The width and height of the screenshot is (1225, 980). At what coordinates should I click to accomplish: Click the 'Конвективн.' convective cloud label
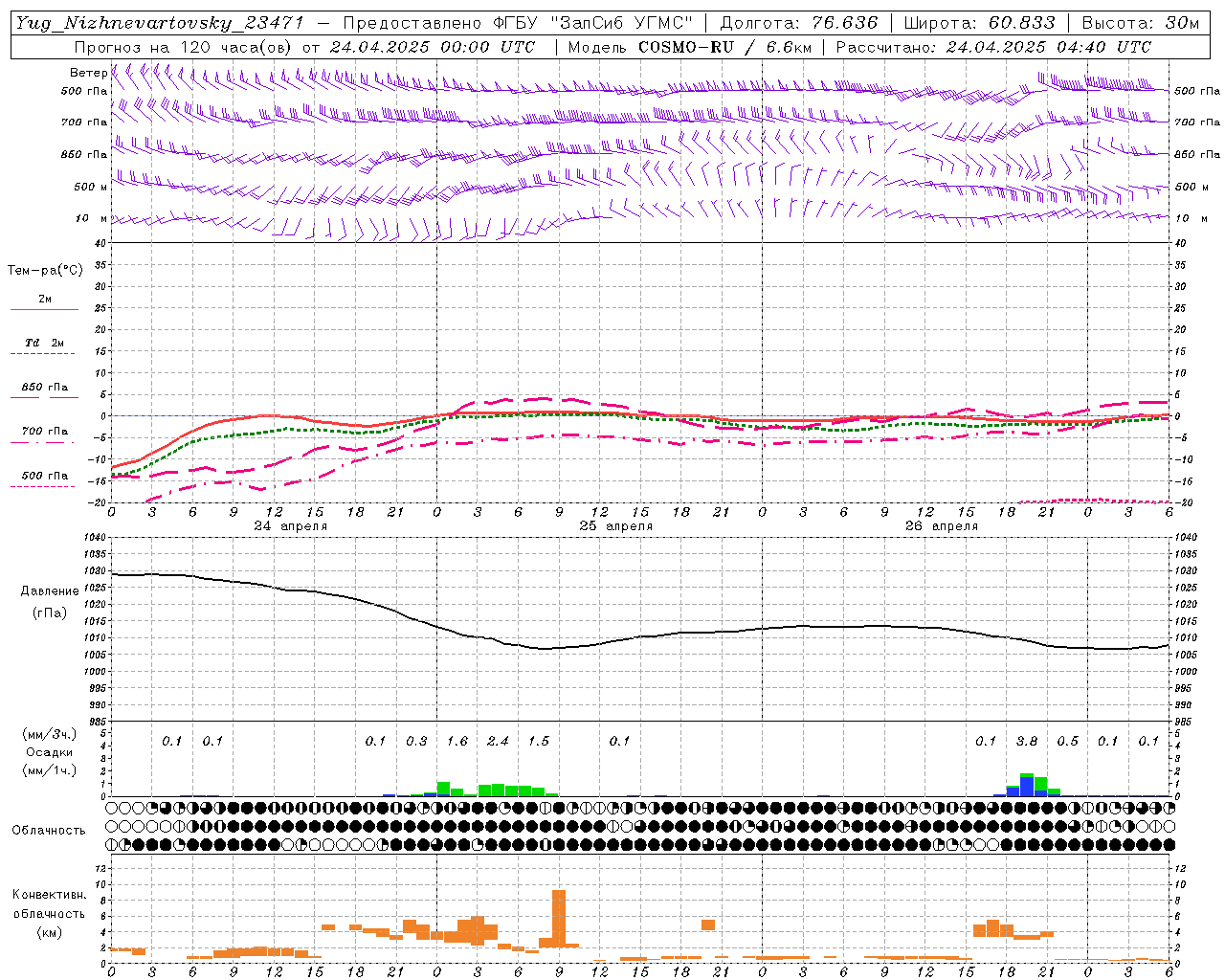click(50, 895)
